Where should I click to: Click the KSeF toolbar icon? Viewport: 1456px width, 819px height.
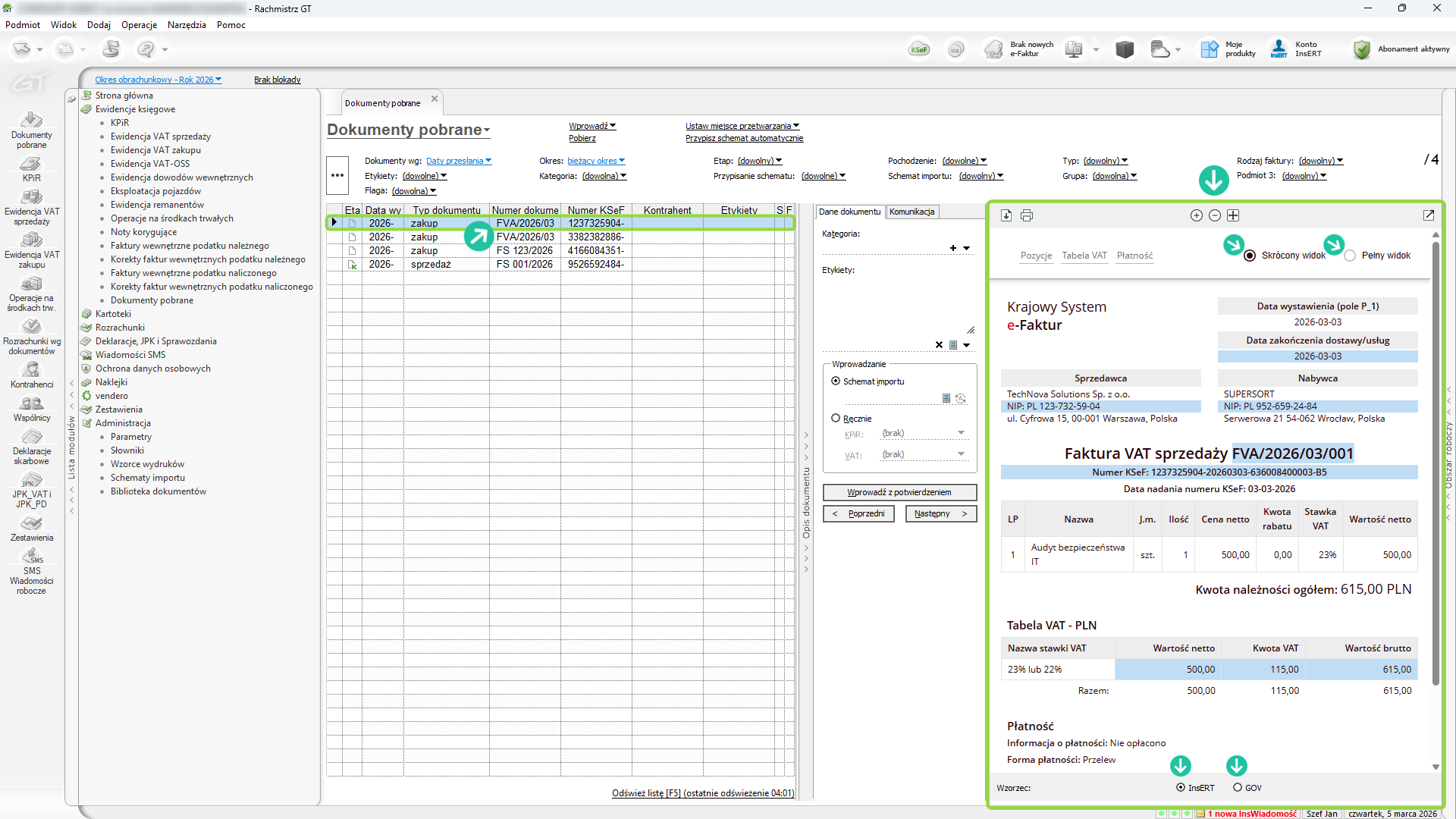point(918,49)
